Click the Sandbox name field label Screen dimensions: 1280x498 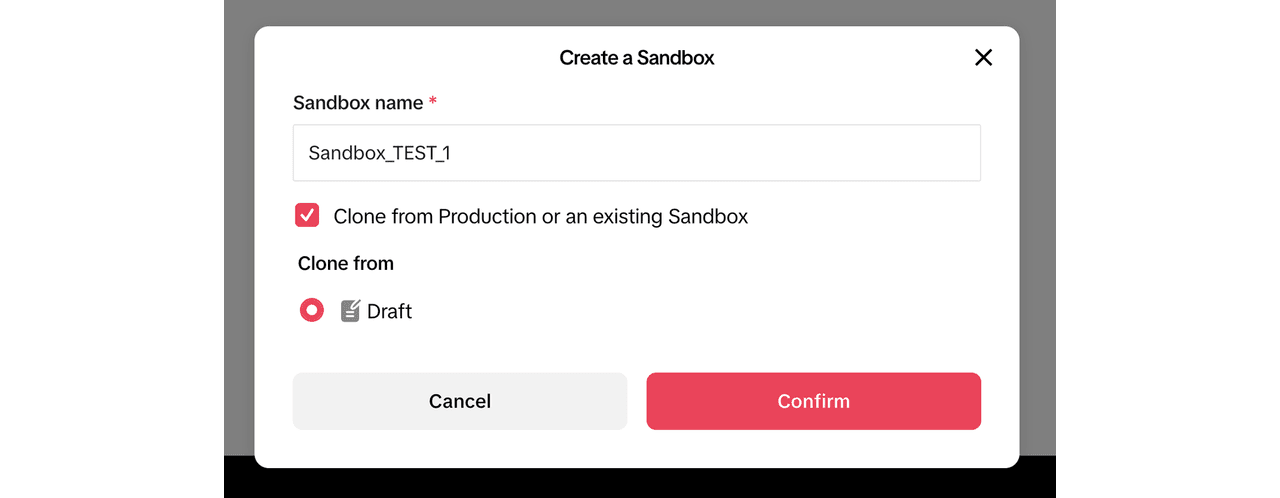[x=358, y=103]
